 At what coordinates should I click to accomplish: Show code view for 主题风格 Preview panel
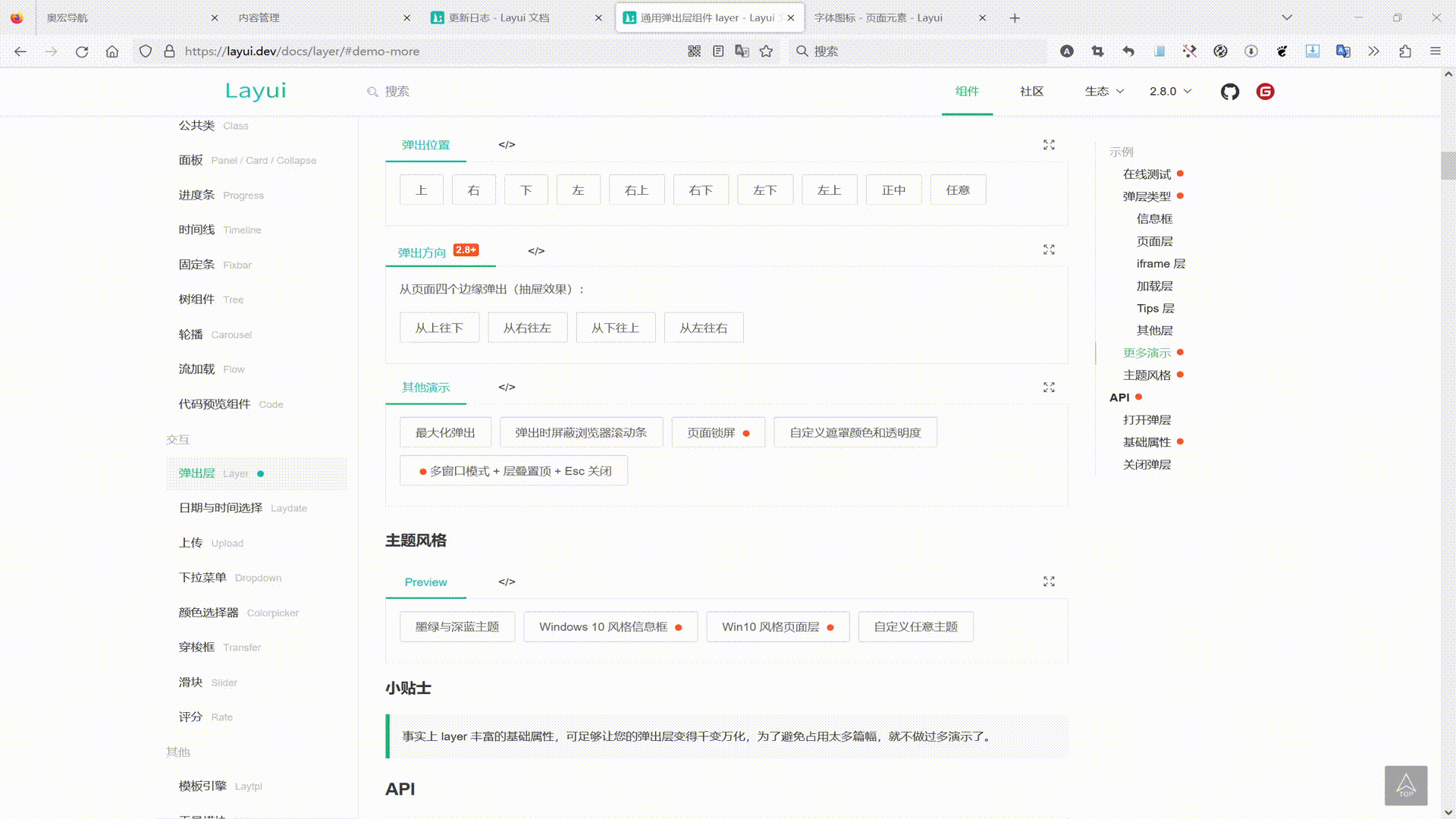pos(507,582)
